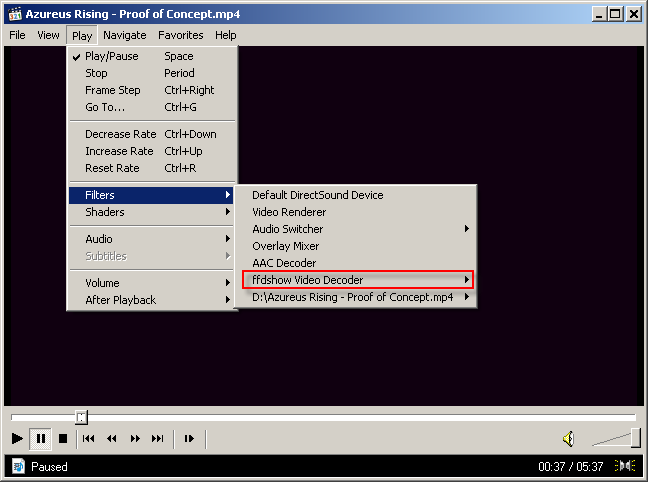Click the audio channel indicator in the status bar
This screenshot has width=648, height=482.
tap(625, 466)
